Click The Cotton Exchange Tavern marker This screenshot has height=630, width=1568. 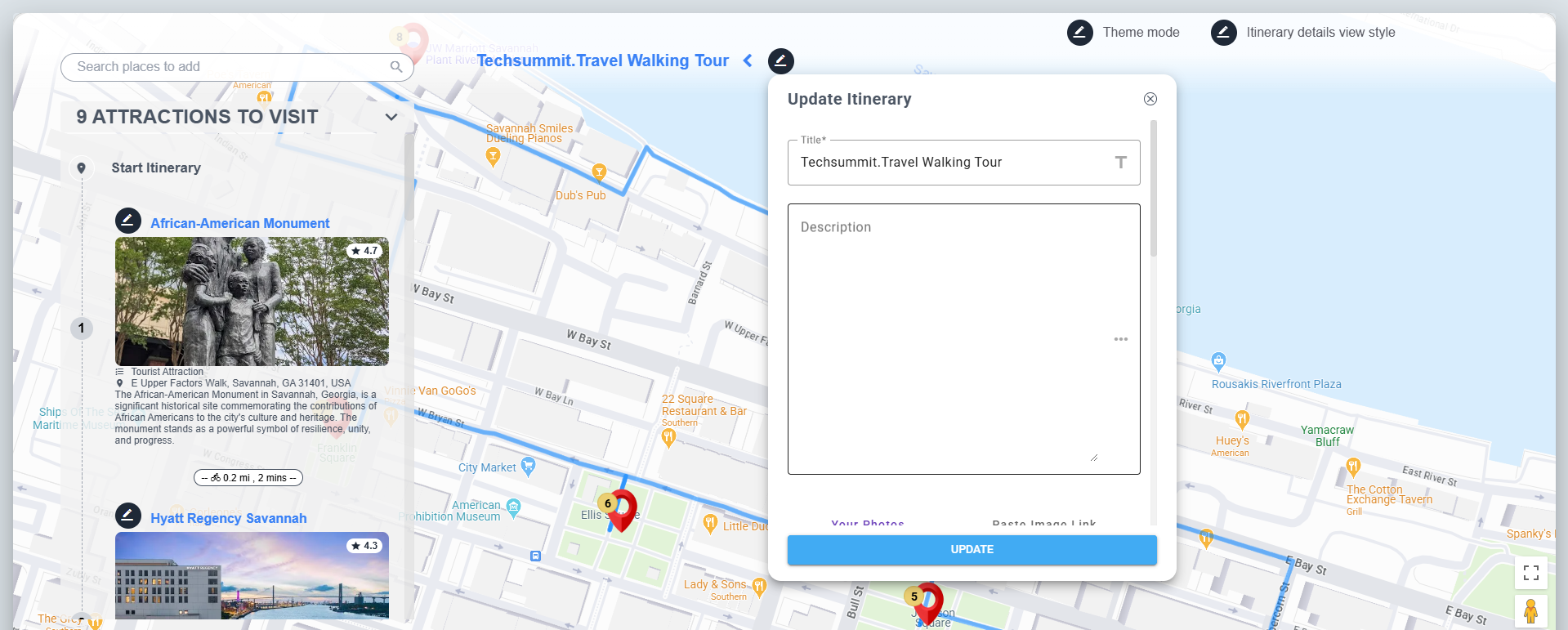1353,467
